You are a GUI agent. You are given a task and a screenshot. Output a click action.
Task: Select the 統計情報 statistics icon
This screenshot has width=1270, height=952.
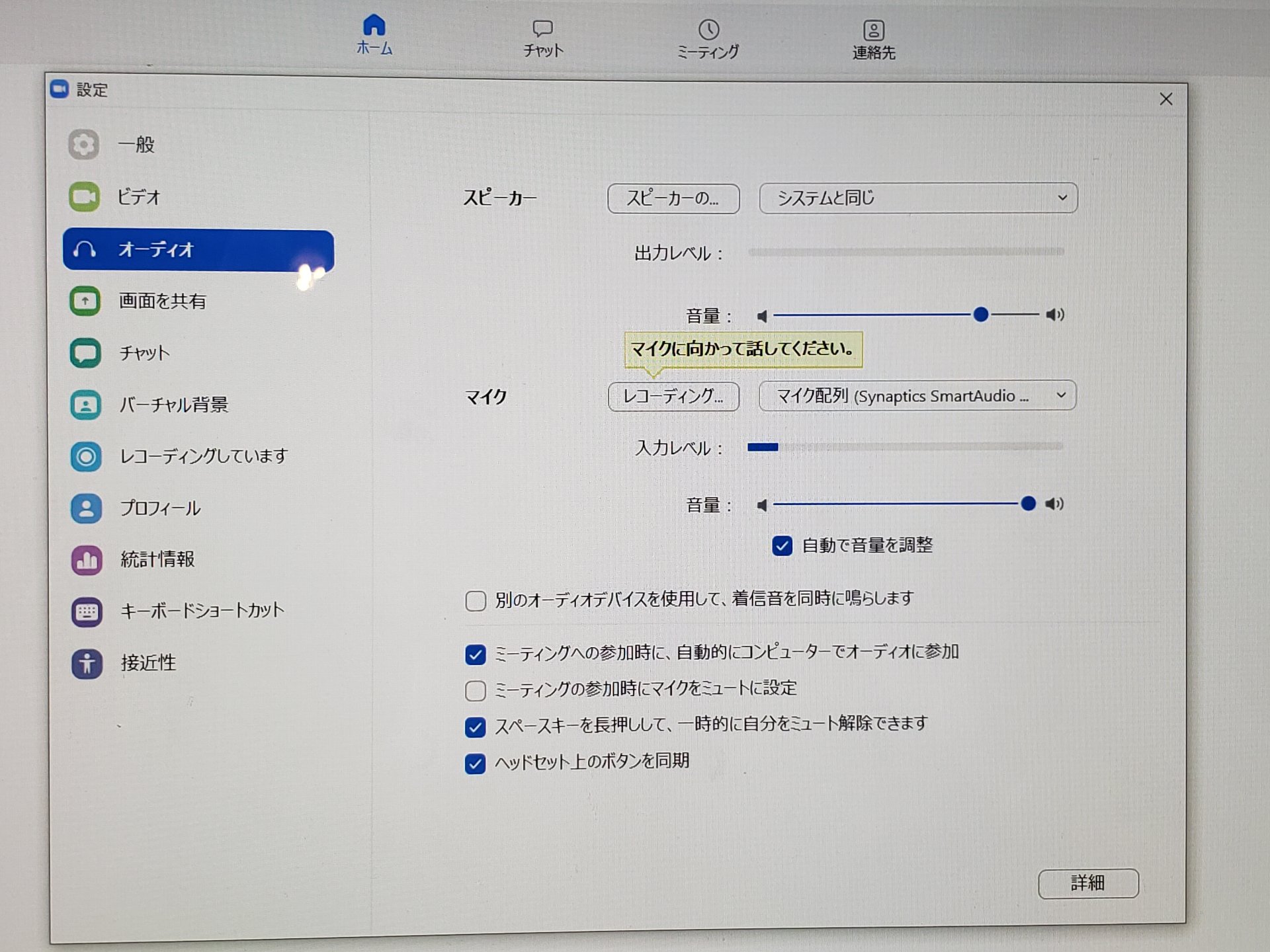click(87, 561)
